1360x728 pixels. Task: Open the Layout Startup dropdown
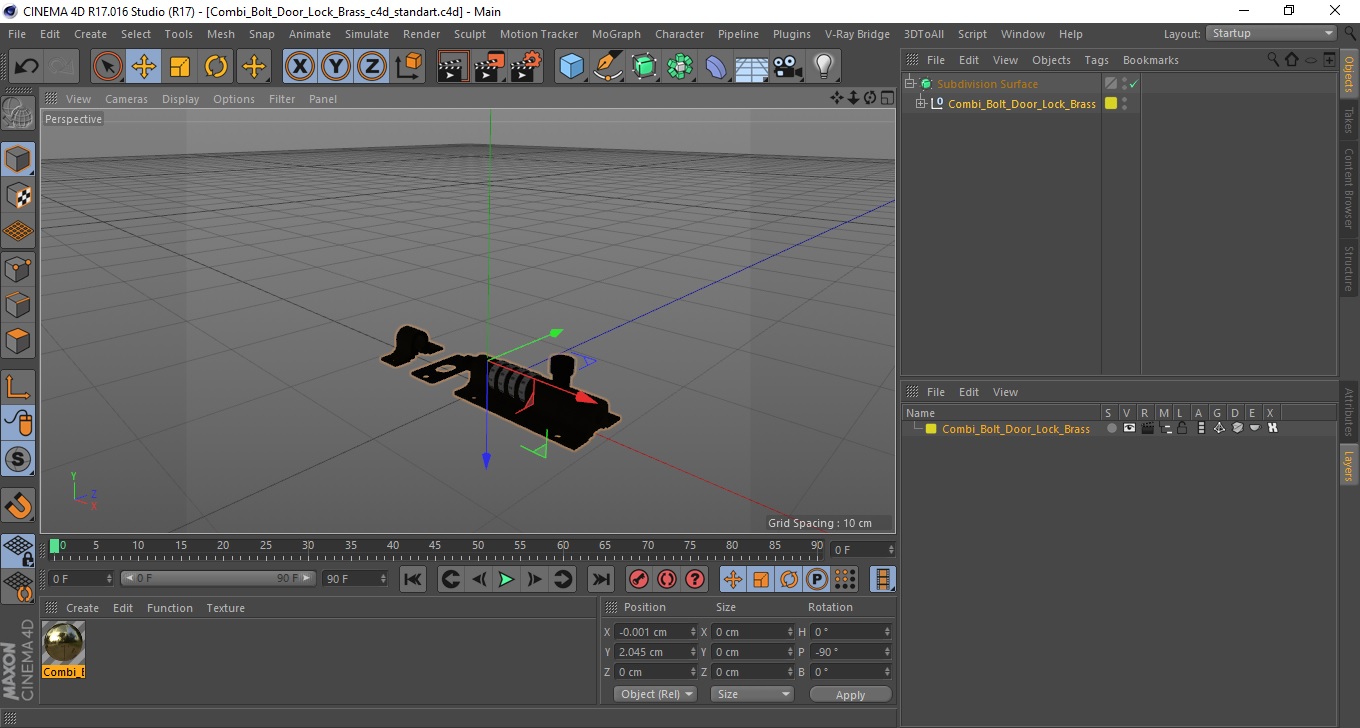(1272, 33)
